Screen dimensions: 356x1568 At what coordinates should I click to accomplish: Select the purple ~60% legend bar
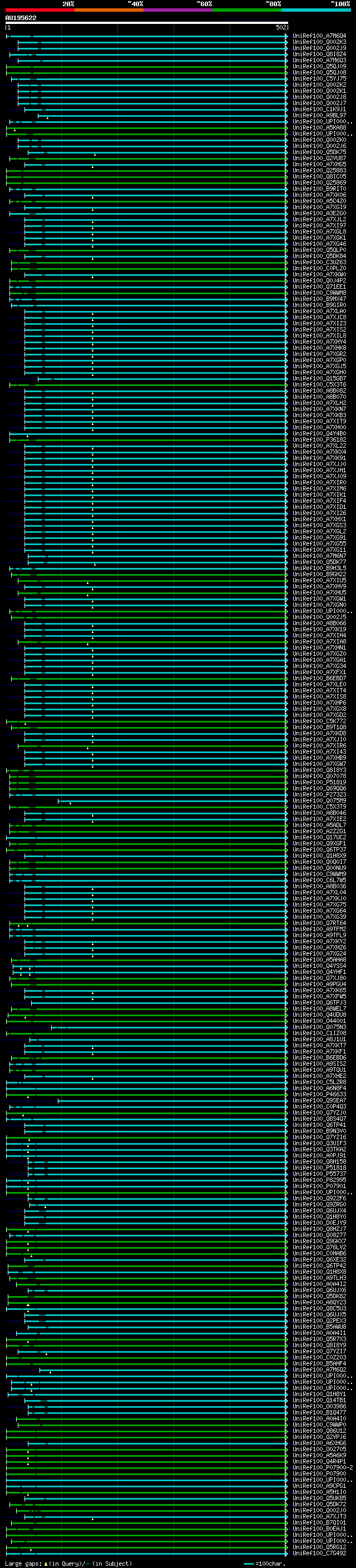coord(179,10)
